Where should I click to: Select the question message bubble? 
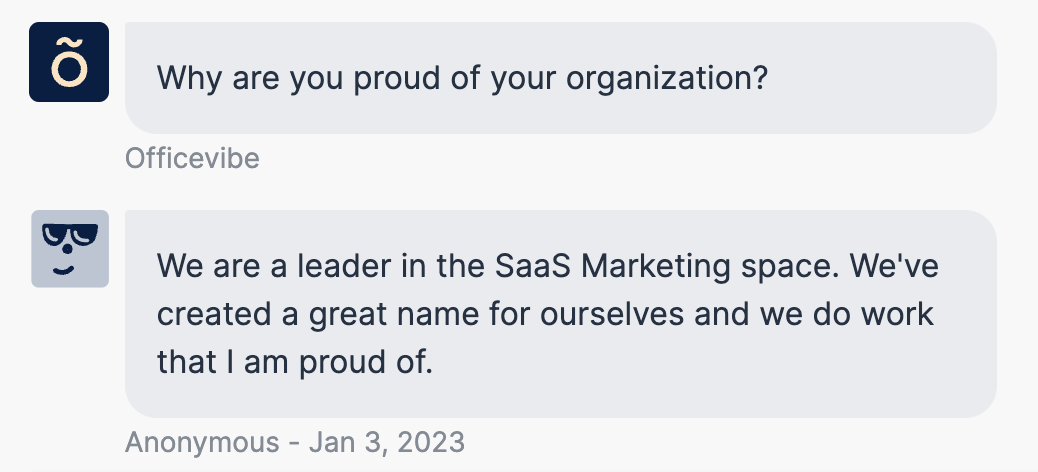tap(561, 78)
